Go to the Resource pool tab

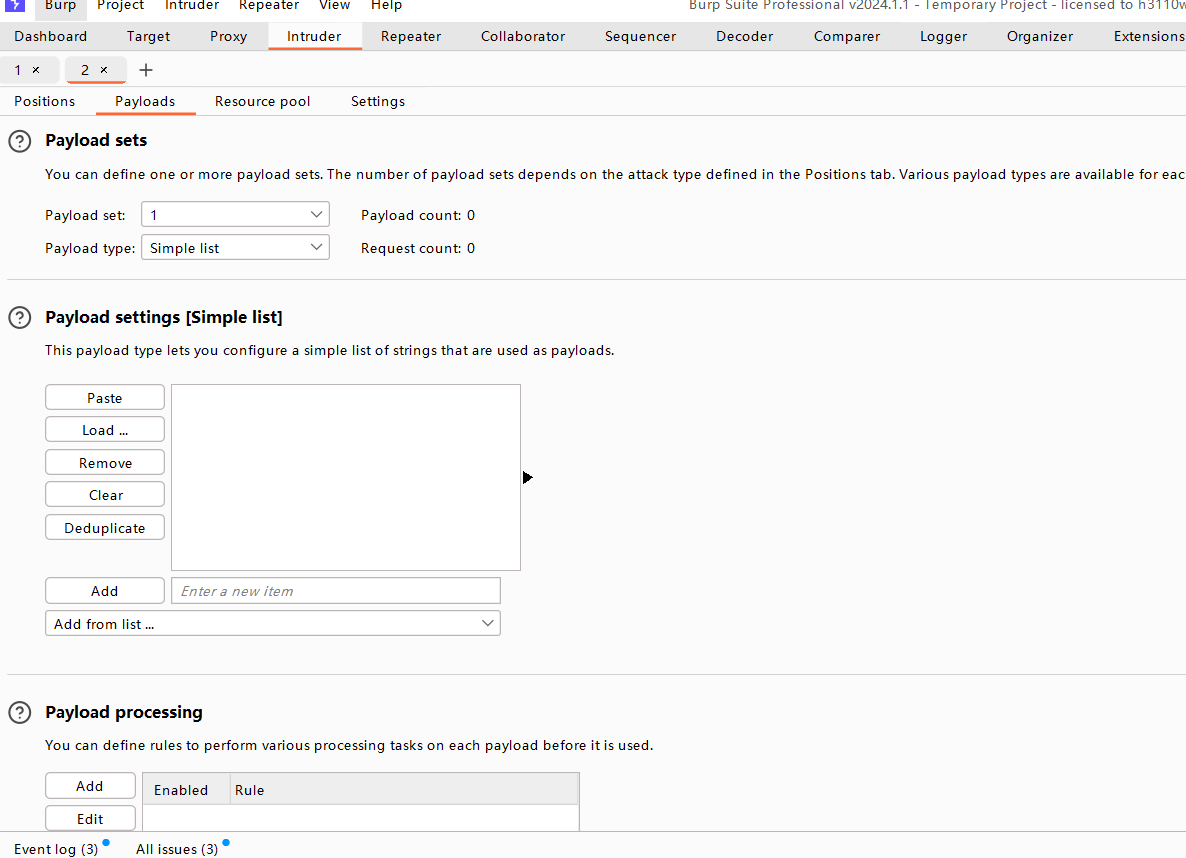tap(262, 101)
